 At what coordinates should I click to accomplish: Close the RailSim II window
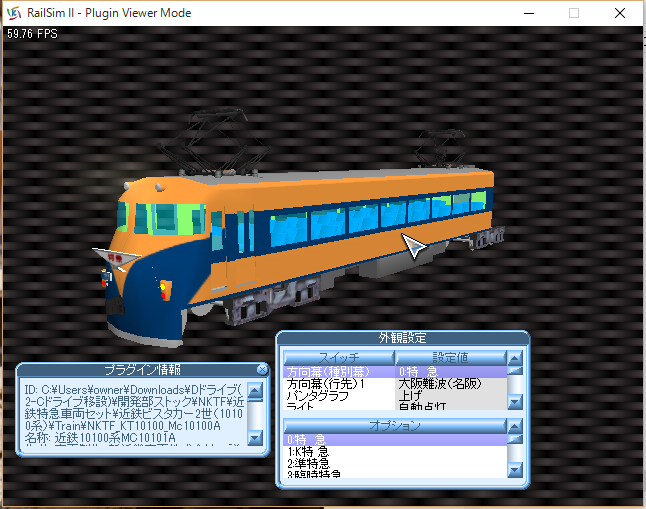pos(620,13)
